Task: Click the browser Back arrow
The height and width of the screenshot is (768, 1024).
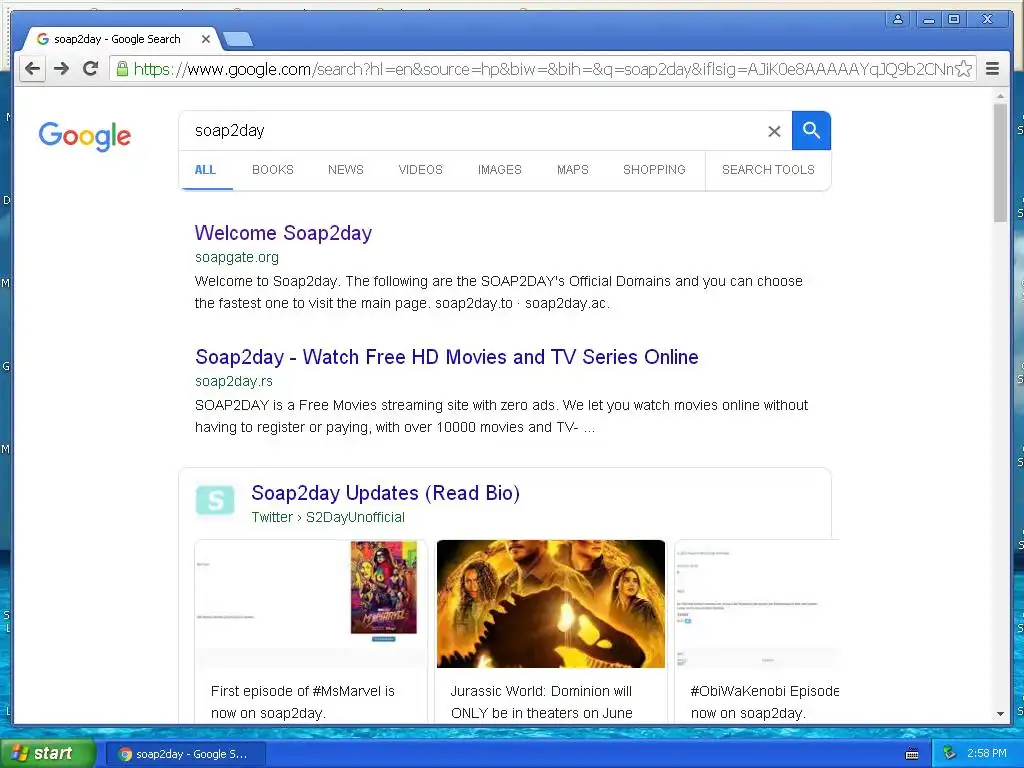Action: (x=32, y=69)
